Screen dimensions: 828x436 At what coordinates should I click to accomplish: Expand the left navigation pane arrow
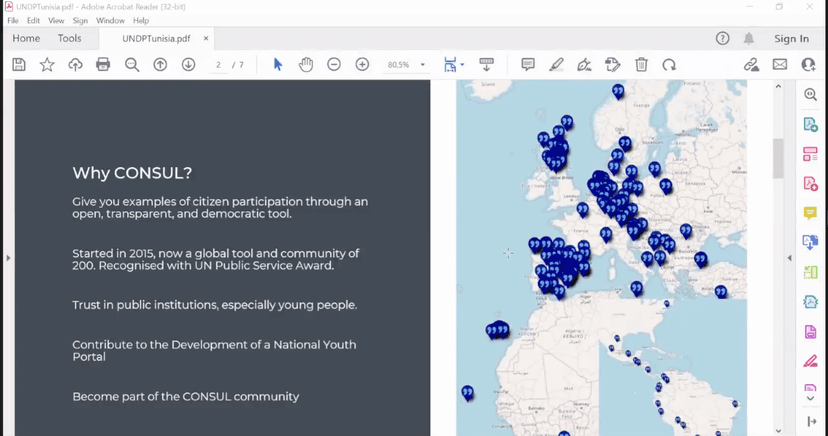tap(8, 258)
